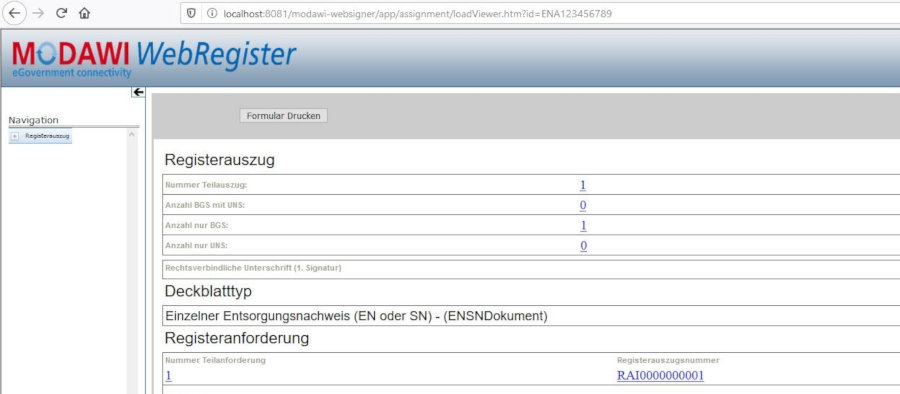Viewport: 900px width, 394px height.
Task: Click the browser forward arrow
Action: (38, 13)
